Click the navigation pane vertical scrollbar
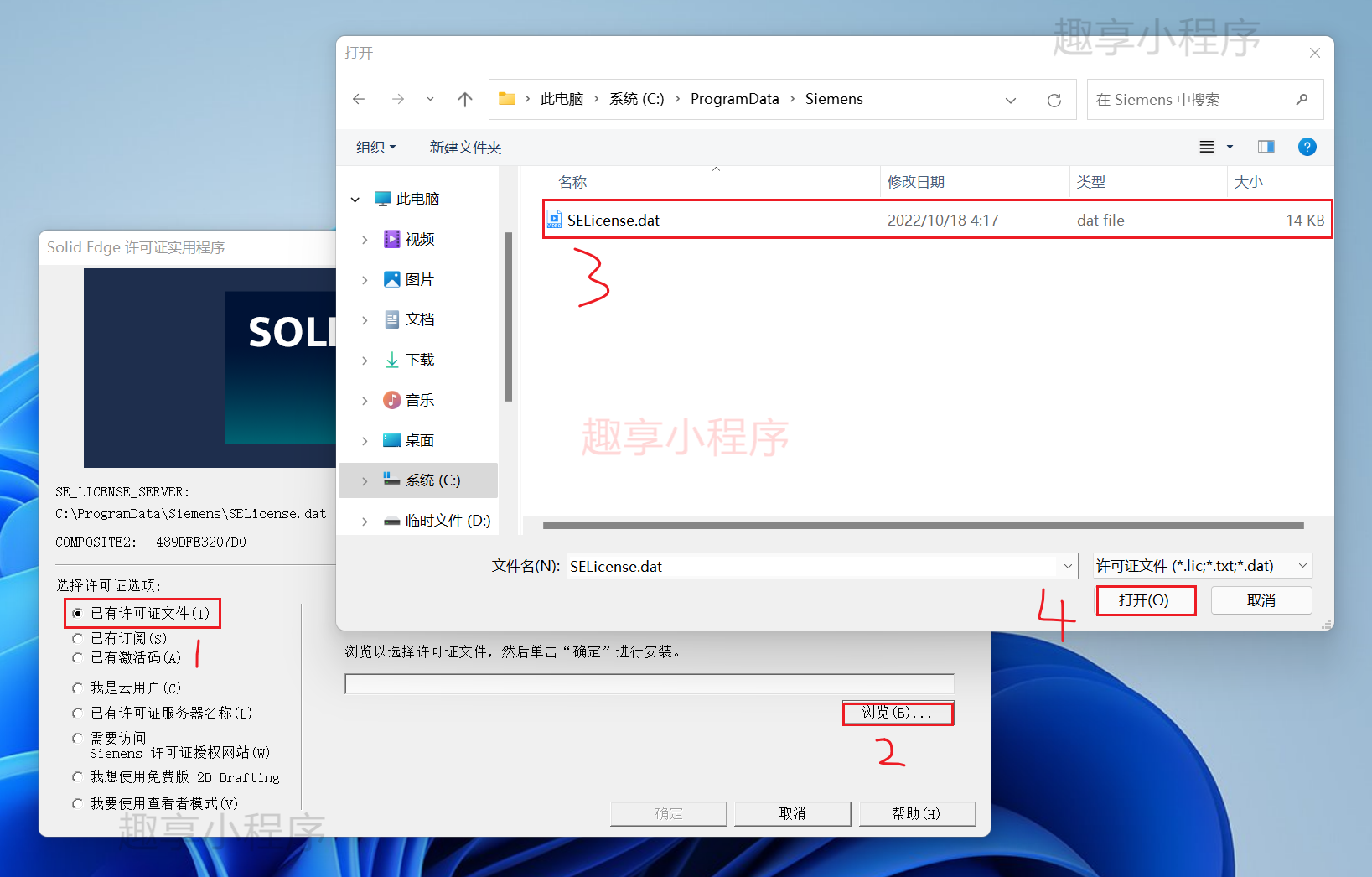The height and width of the screenshot is (877, 1372). point(508,317)
